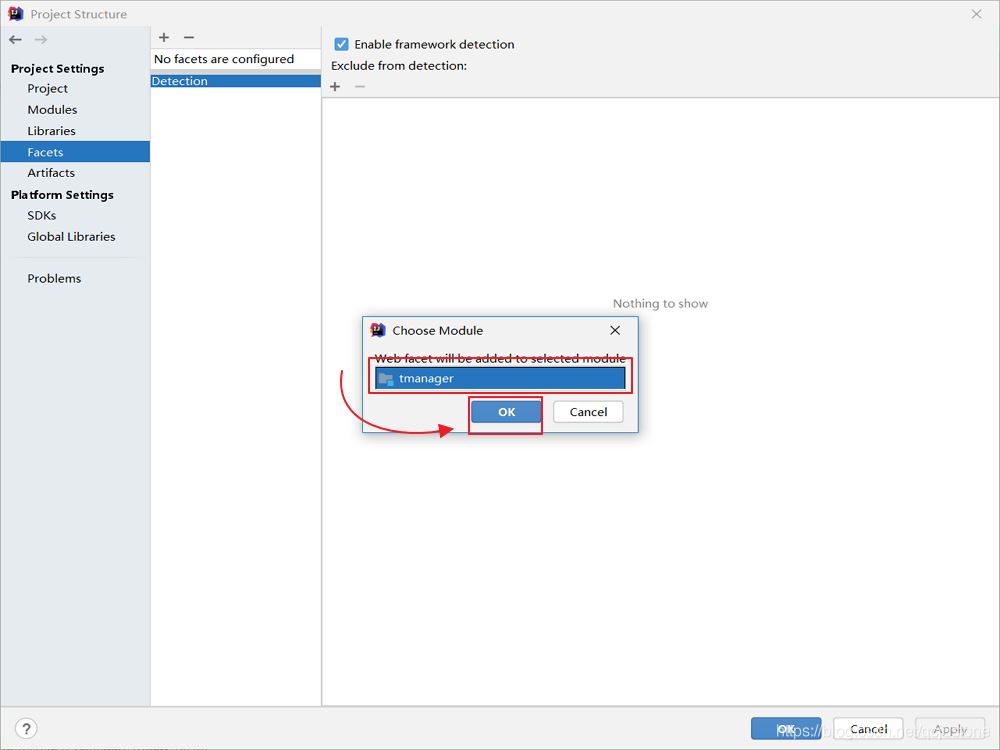Open the Global Libraries section
The height and width of the screenshot is (750, 1000).
pyautogui.click(x=71, y=237)
